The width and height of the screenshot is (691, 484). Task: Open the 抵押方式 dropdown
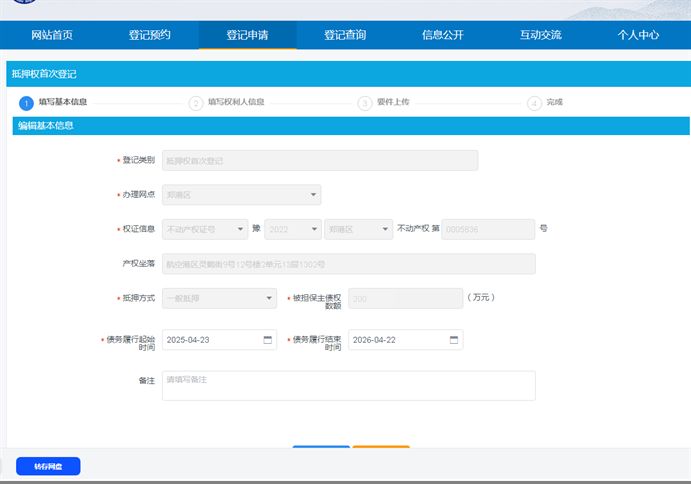pos(219,298)
